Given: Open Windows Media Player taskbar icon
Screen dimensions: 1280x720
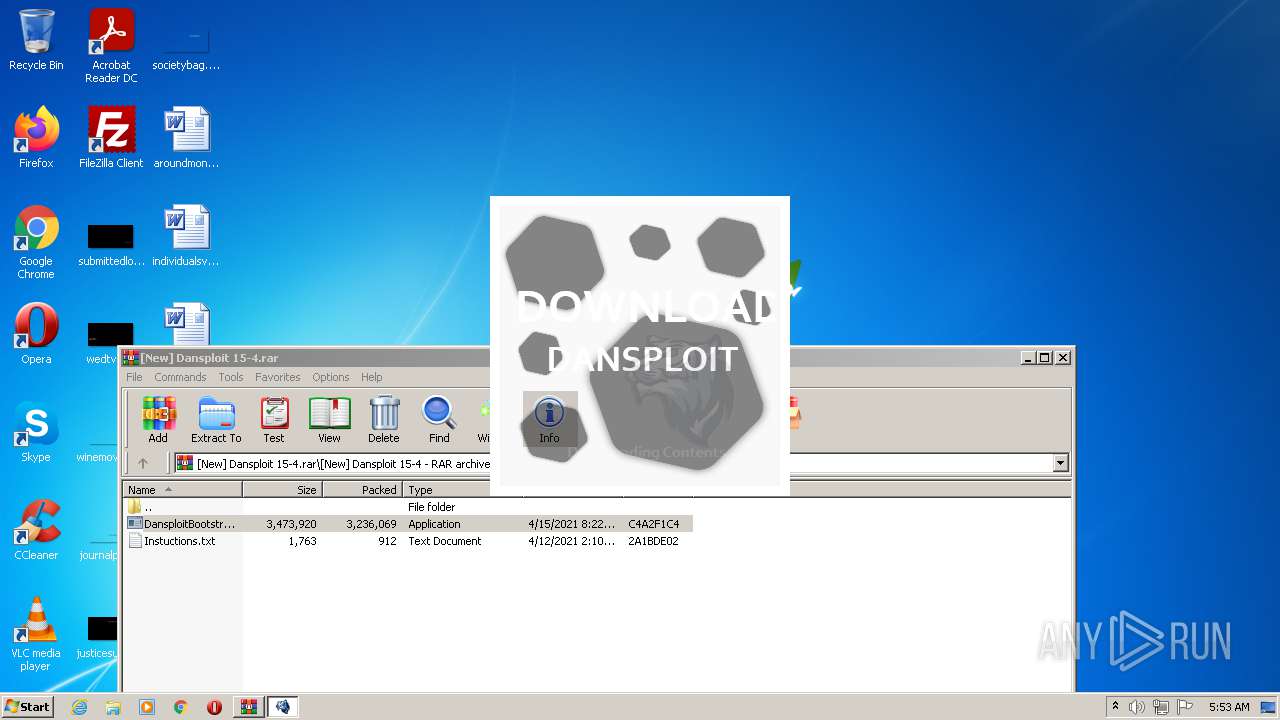Looking at the screenshot, I should [147, 707].
